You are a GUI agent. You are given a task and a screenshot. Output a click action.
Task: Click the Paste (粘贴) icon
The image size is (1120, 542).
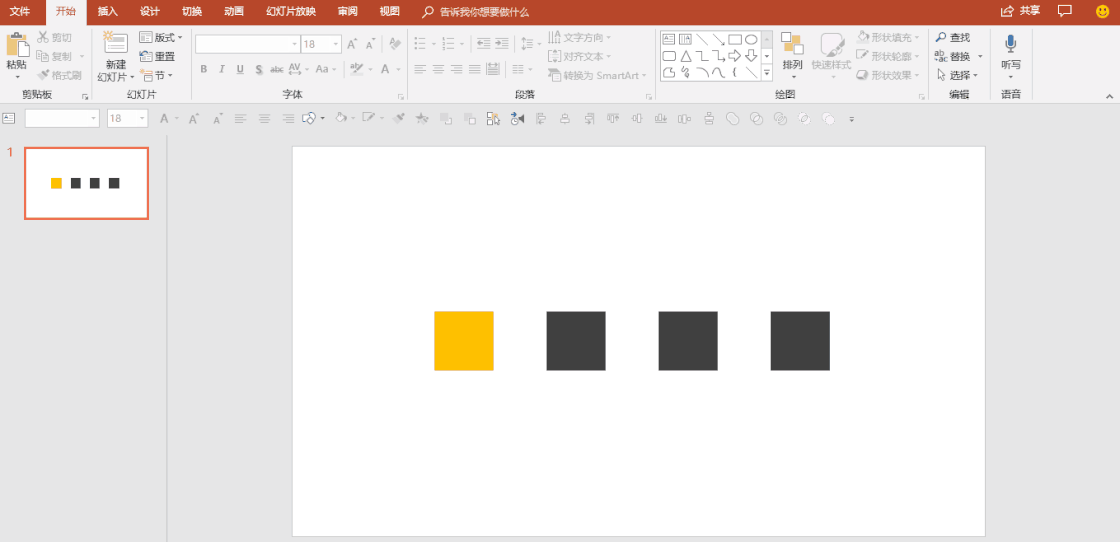click(x=17, y=45)
